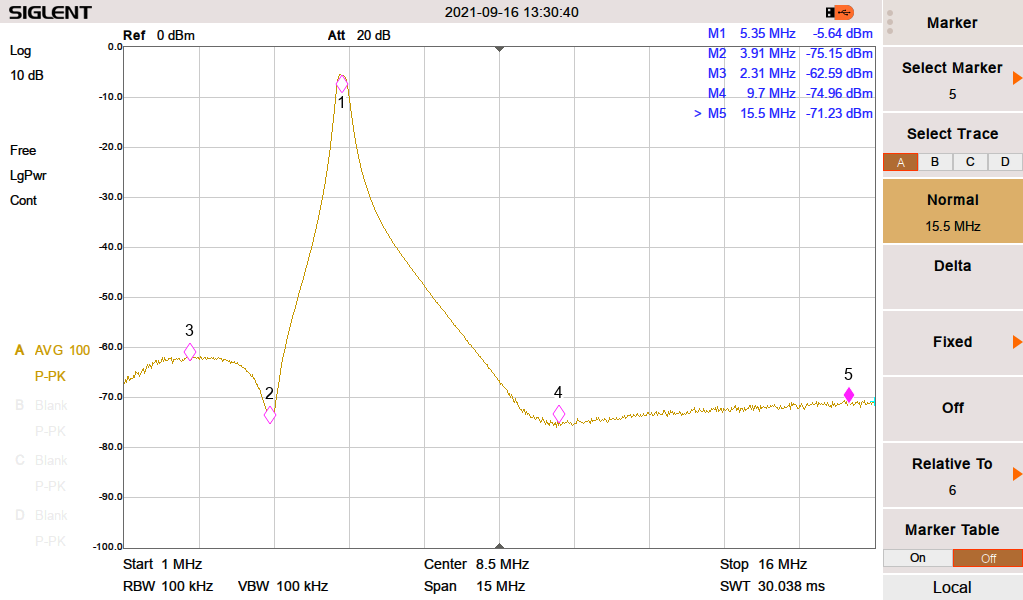Set marker mode to Normal
The image size is (1023, 600).
point(953,211)
